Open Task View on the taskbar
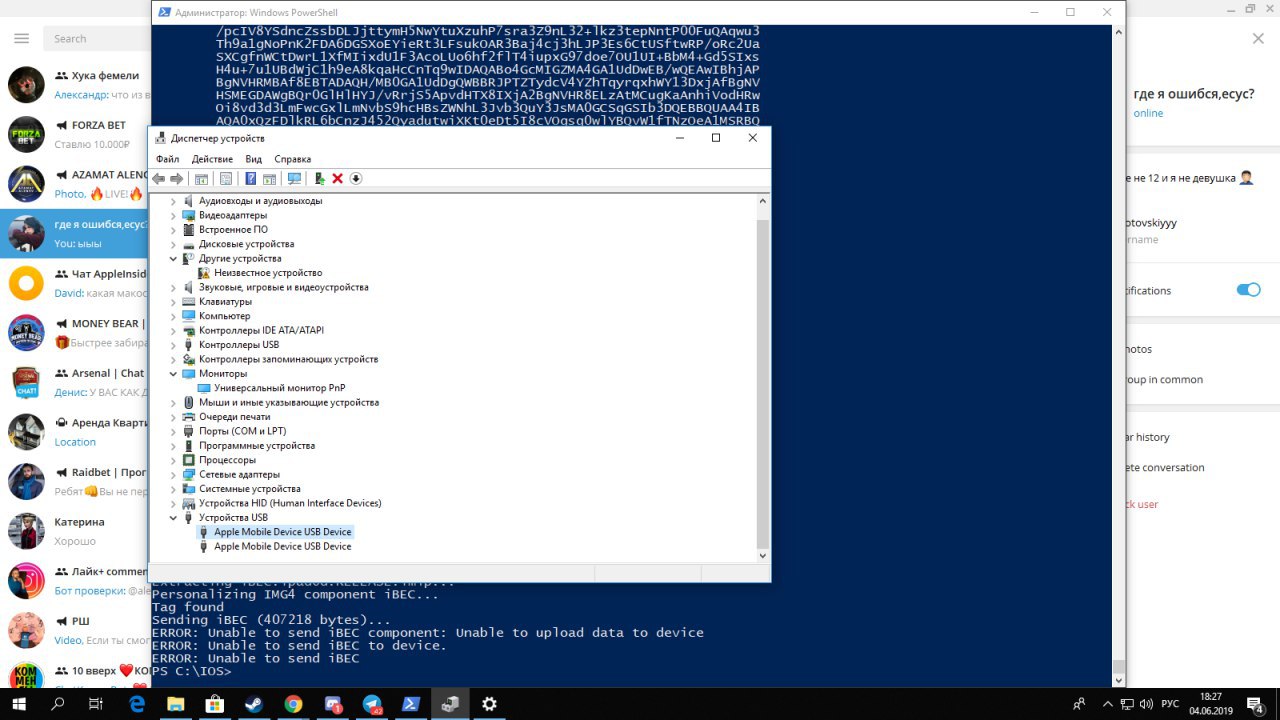The width and height of the screenshot is (1280, 720). (96, 704)
